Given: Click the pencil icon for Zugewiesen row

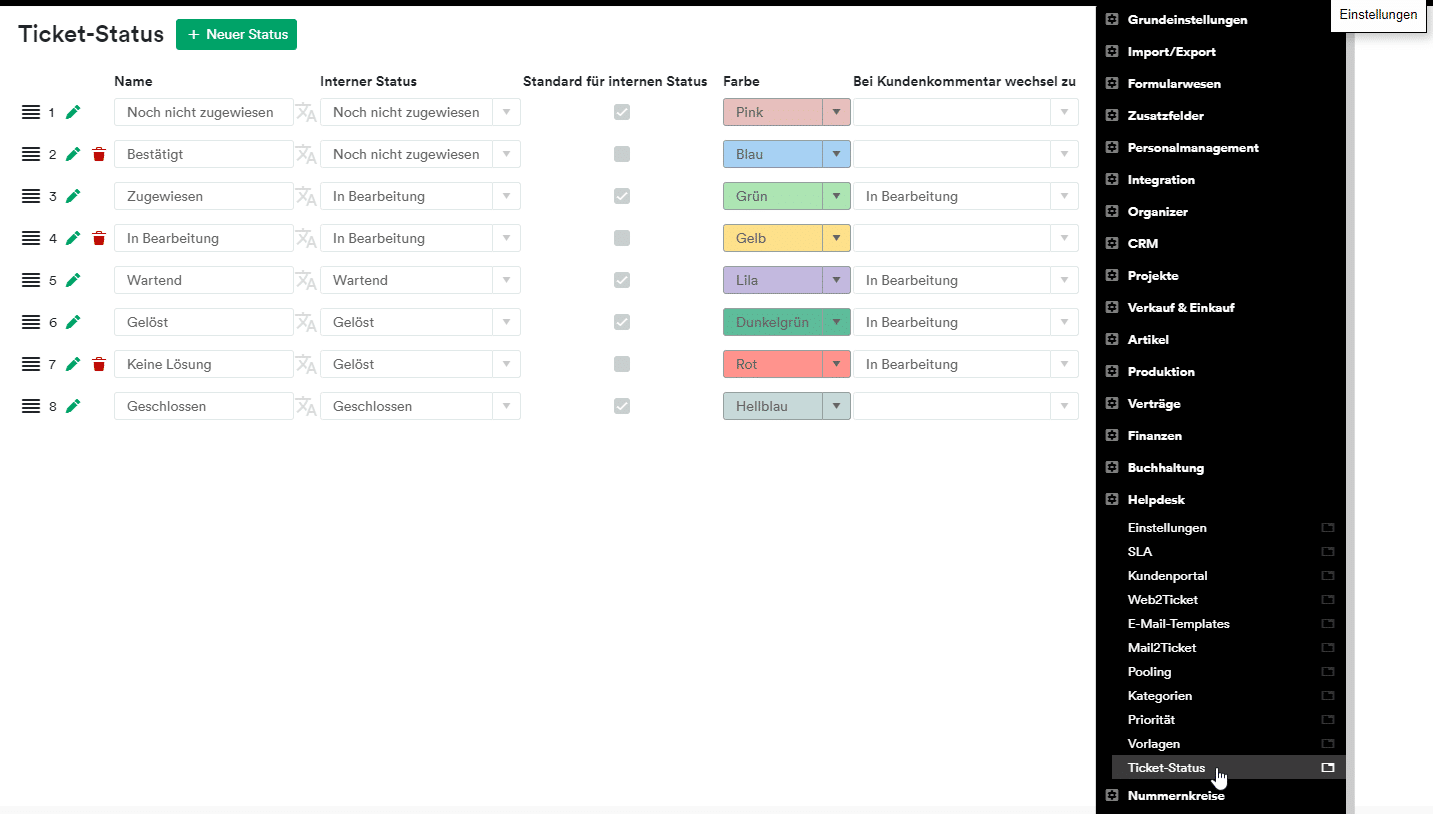Looking at the screenshot, I should 72,196.
